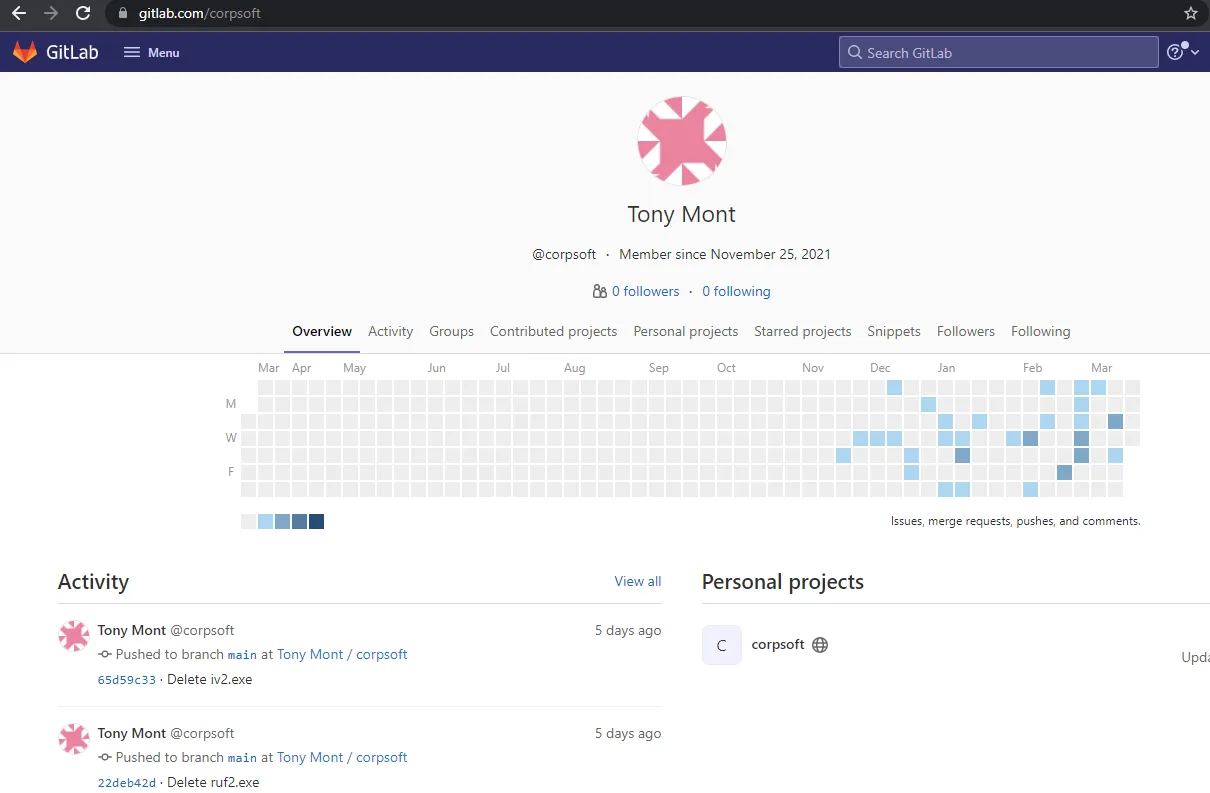The width and height of the screenshot is (1210, 793).
Task: Reload the page with refresh icon
Action: click(x=84, y=13)
